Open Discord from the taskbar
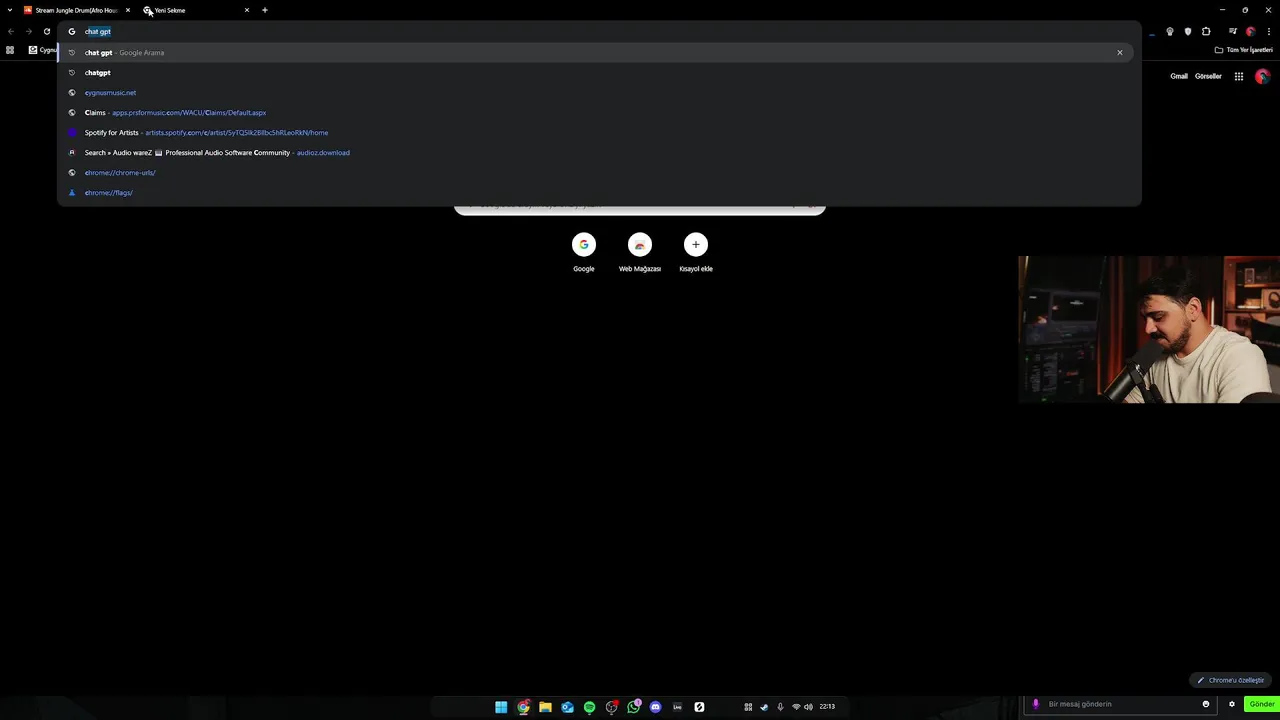The image size is (1280, 720). point(655,707)
